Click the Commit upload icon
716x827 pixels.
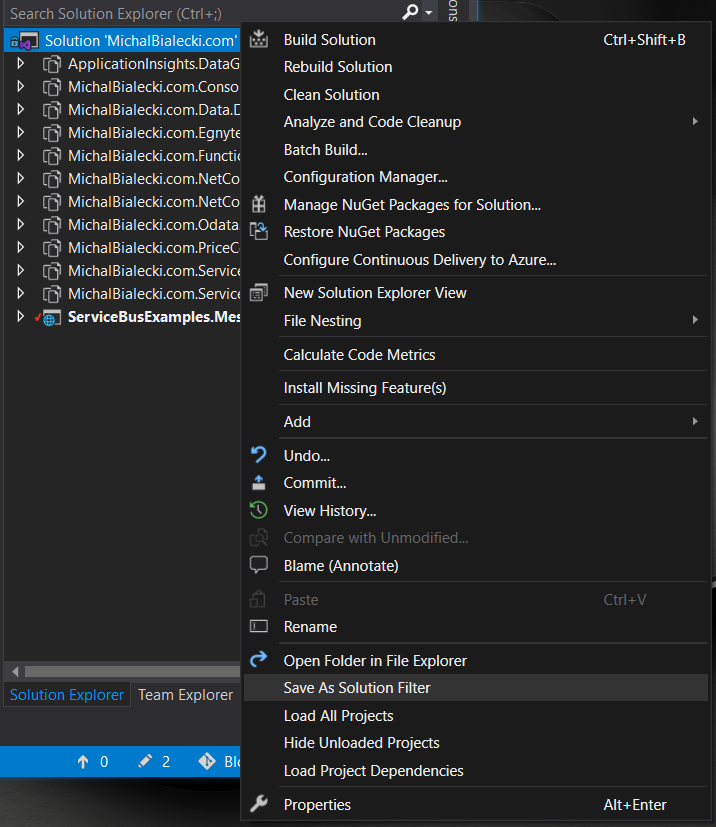pos(259,483)
